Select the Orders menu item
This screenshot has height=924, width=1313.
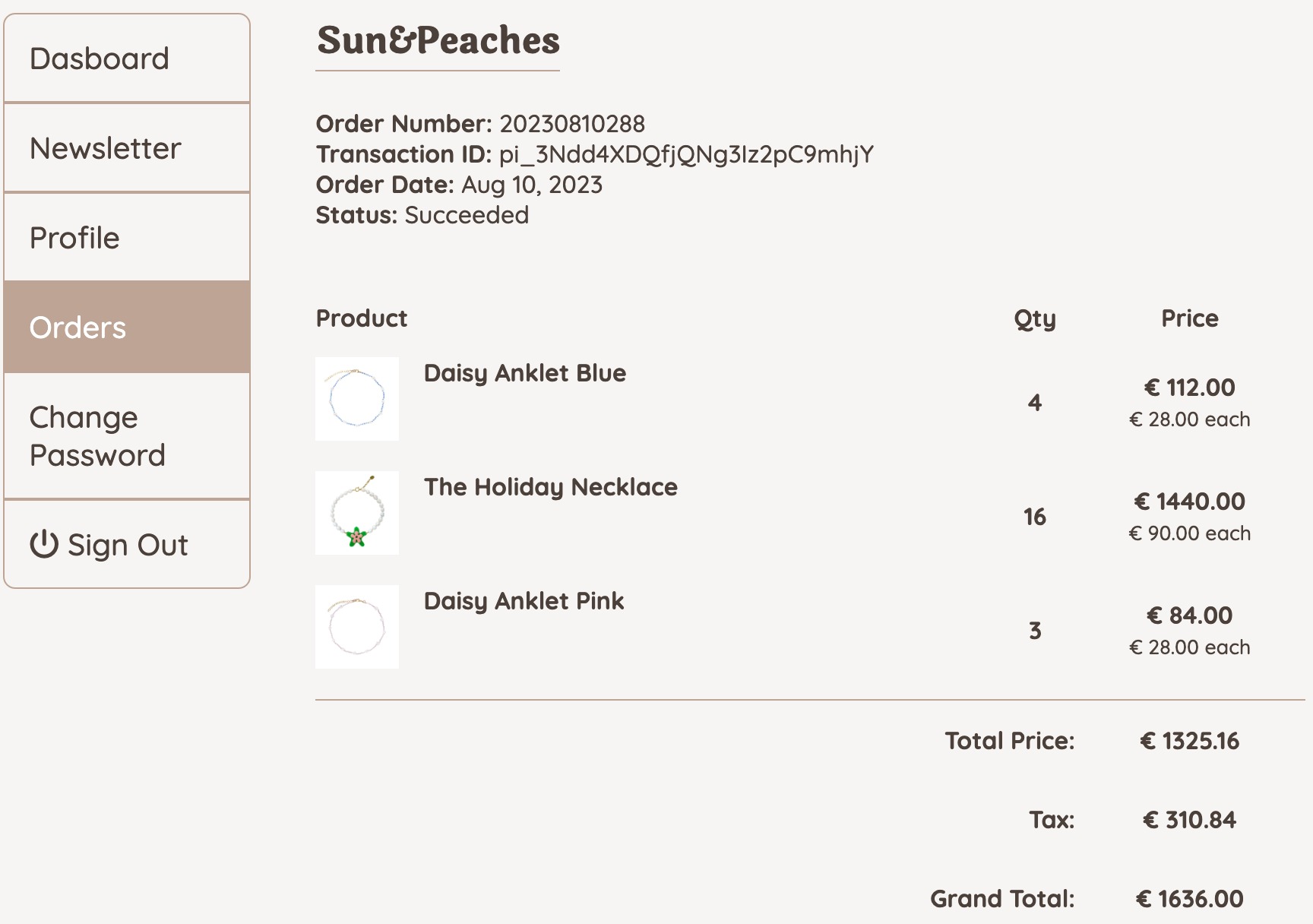(x=78, y=328)
